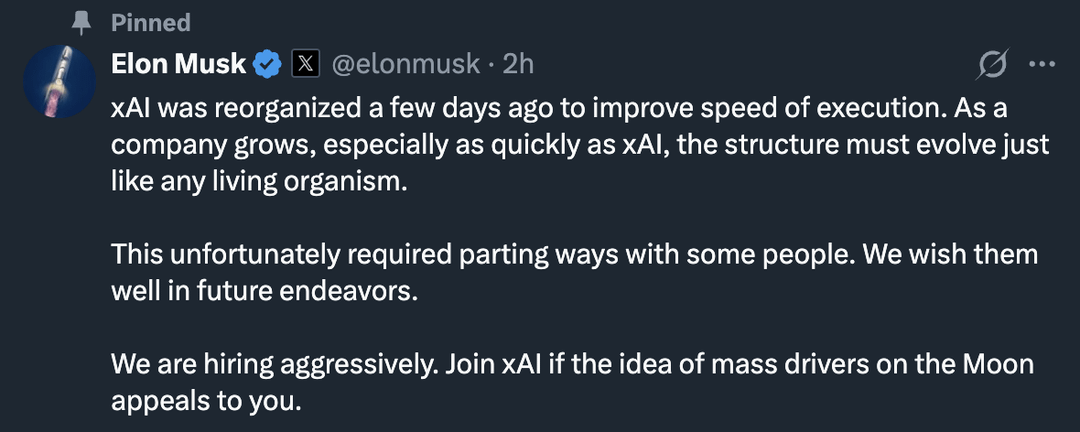Click the blue verified checkmark badge
1080x432 pixels.
point(267,65)
